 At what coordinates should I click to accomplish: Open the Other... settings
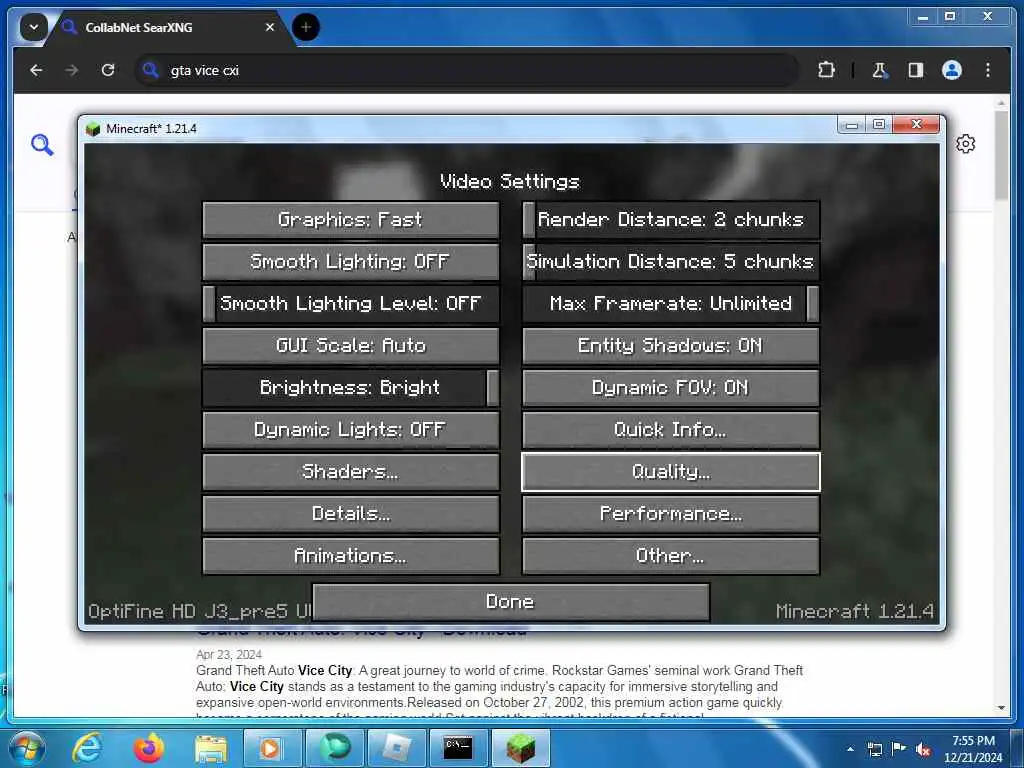671,556
